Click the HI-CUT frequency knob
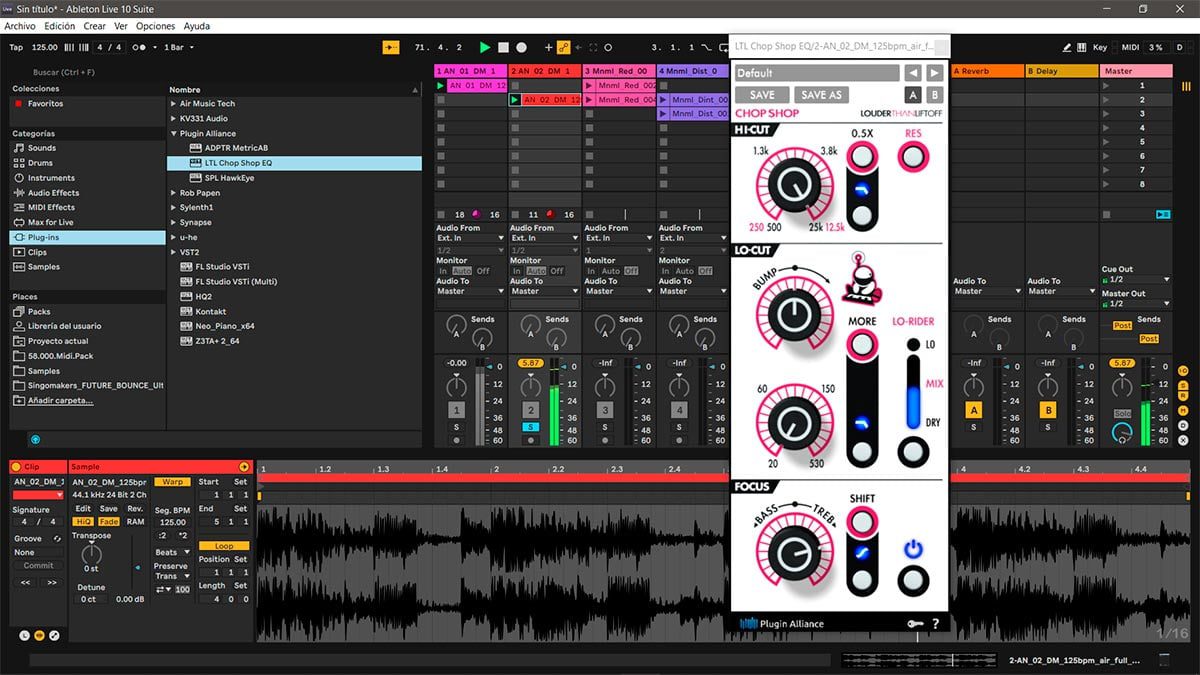The height and width of the screenshot is (675, 1200). (793, 185)
